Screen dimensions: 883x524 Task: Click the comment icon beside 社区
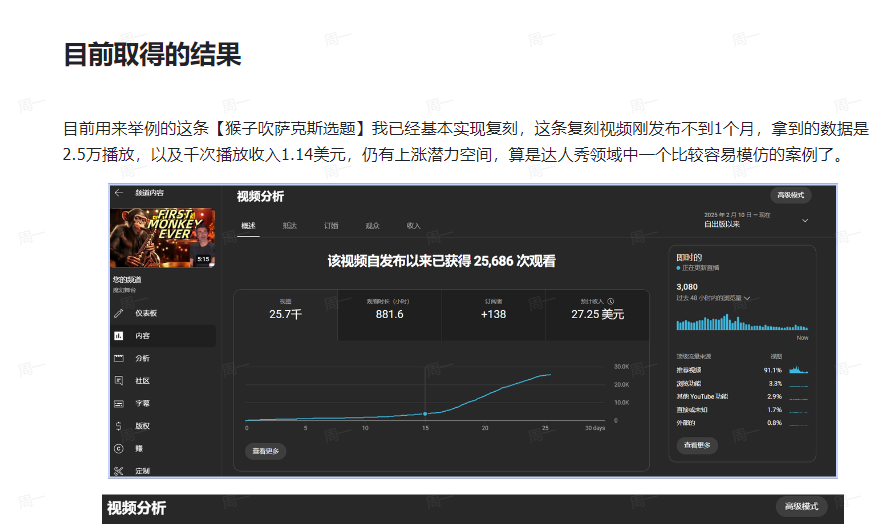[x=118, y=381]
